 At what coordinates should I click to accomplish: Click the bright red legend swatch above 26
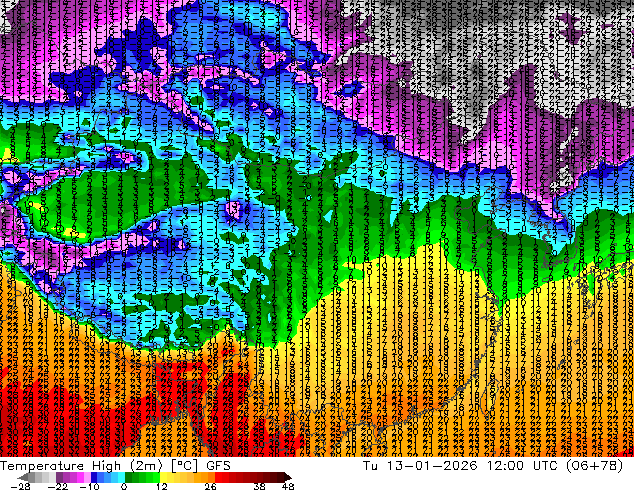(218, 477)
